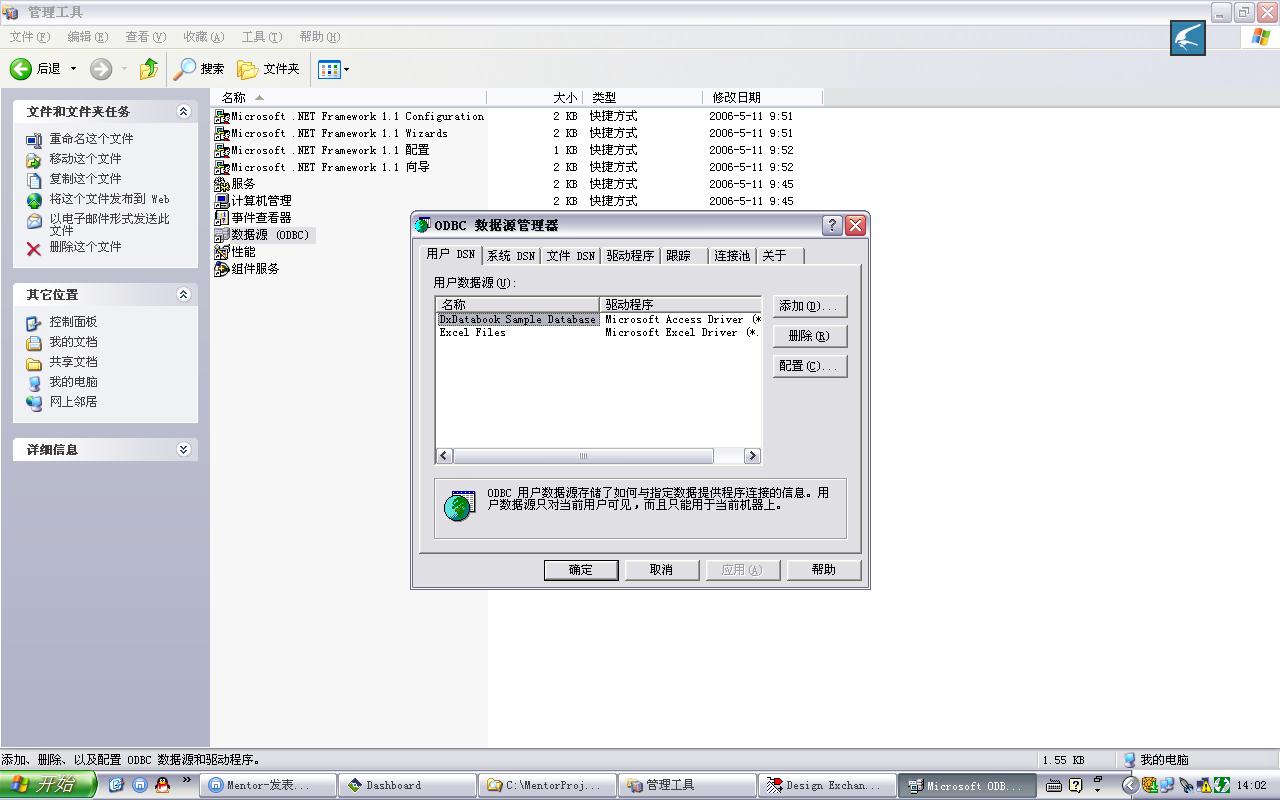This screenshot has height=800, width=1280.
Task: Open the views button in the toolbar
Action: click(x=333, y=69)
